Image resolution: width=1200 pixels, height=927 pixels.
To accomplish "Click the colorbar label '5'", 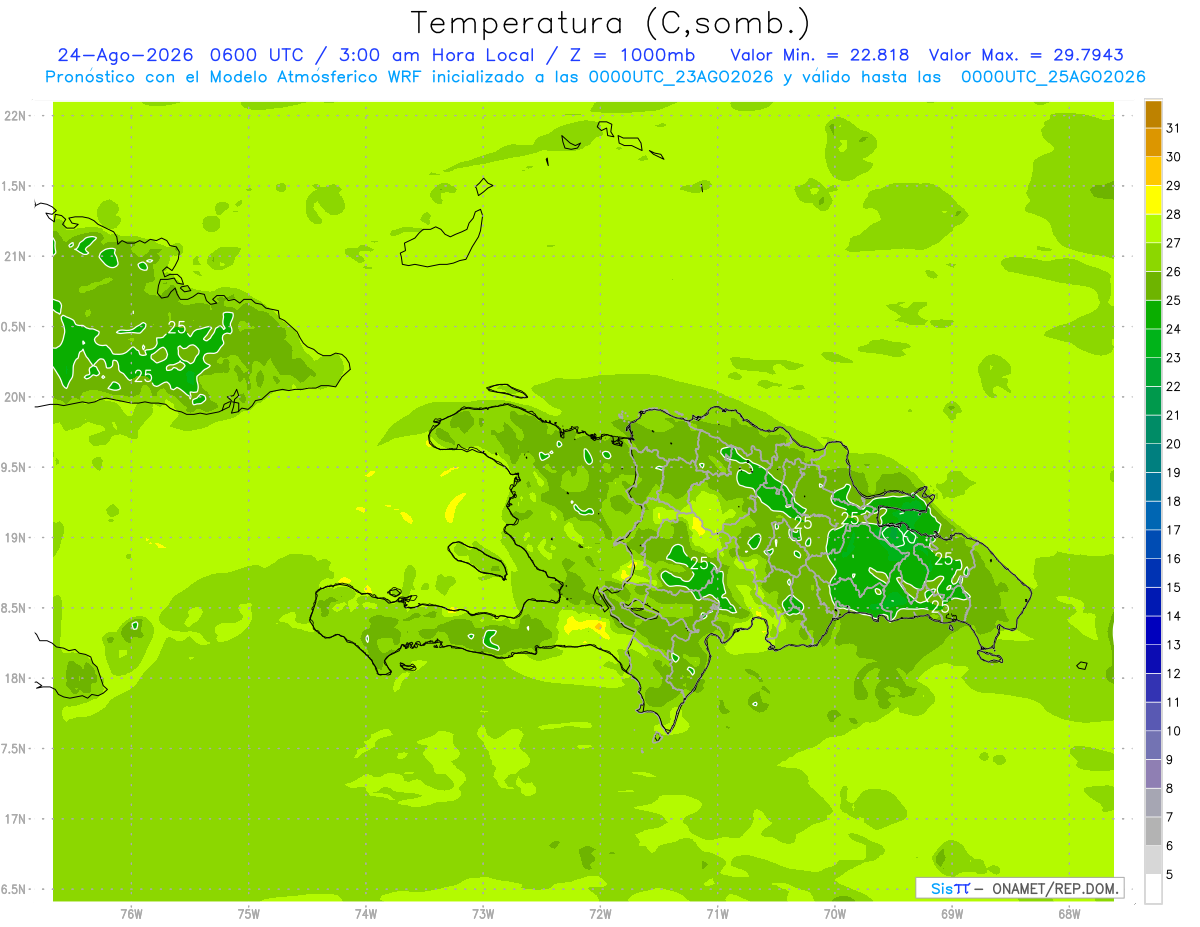I will point(1170,875).
